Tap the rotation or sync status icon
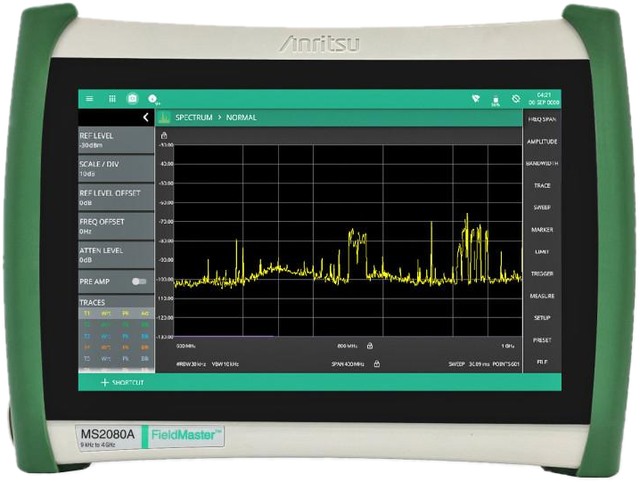 tap(516, 99)
